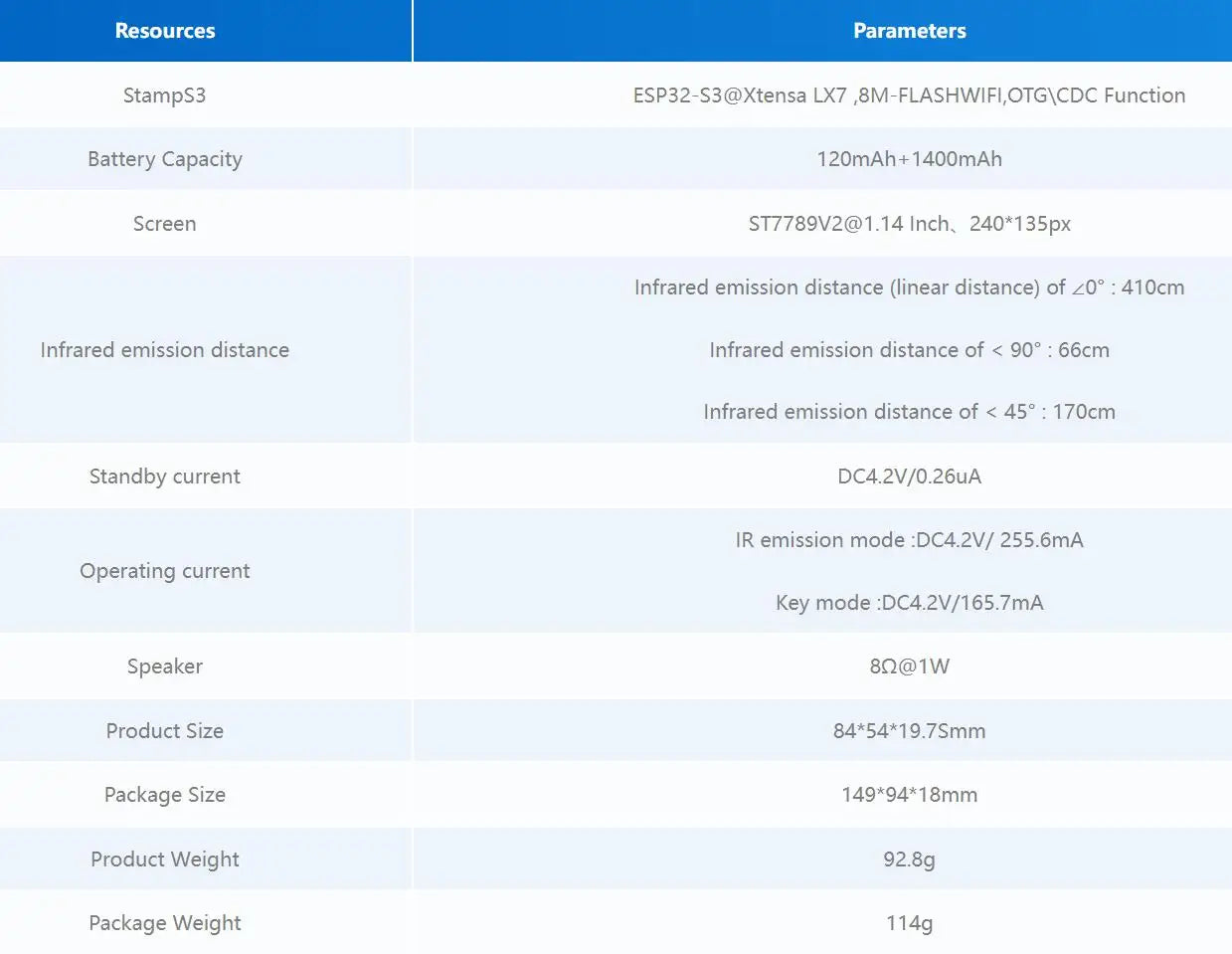
Task: Click the Infrared emission distance row label
Action: click(165, 350)
